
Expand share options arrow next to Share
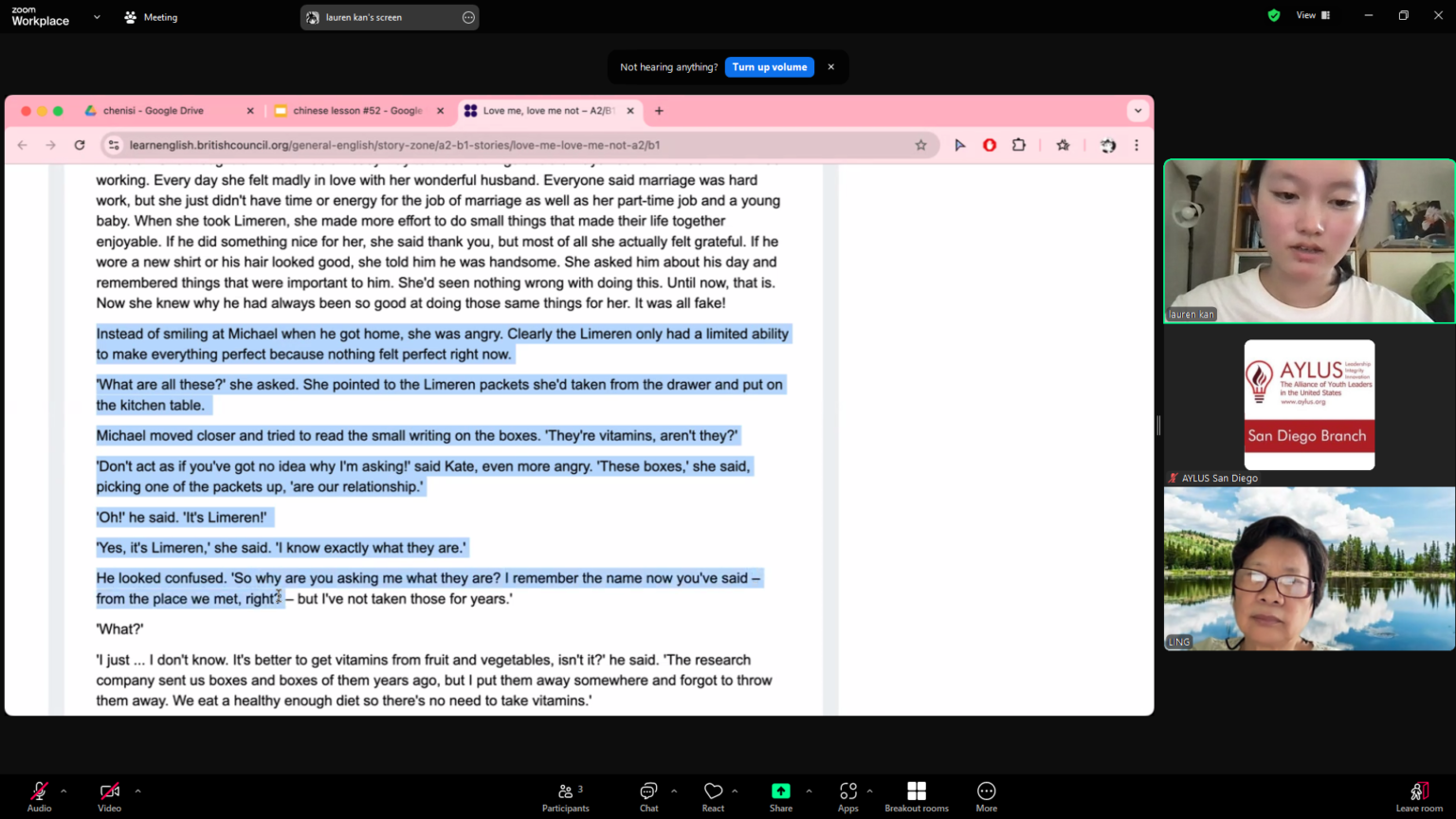tap(809, 791)
